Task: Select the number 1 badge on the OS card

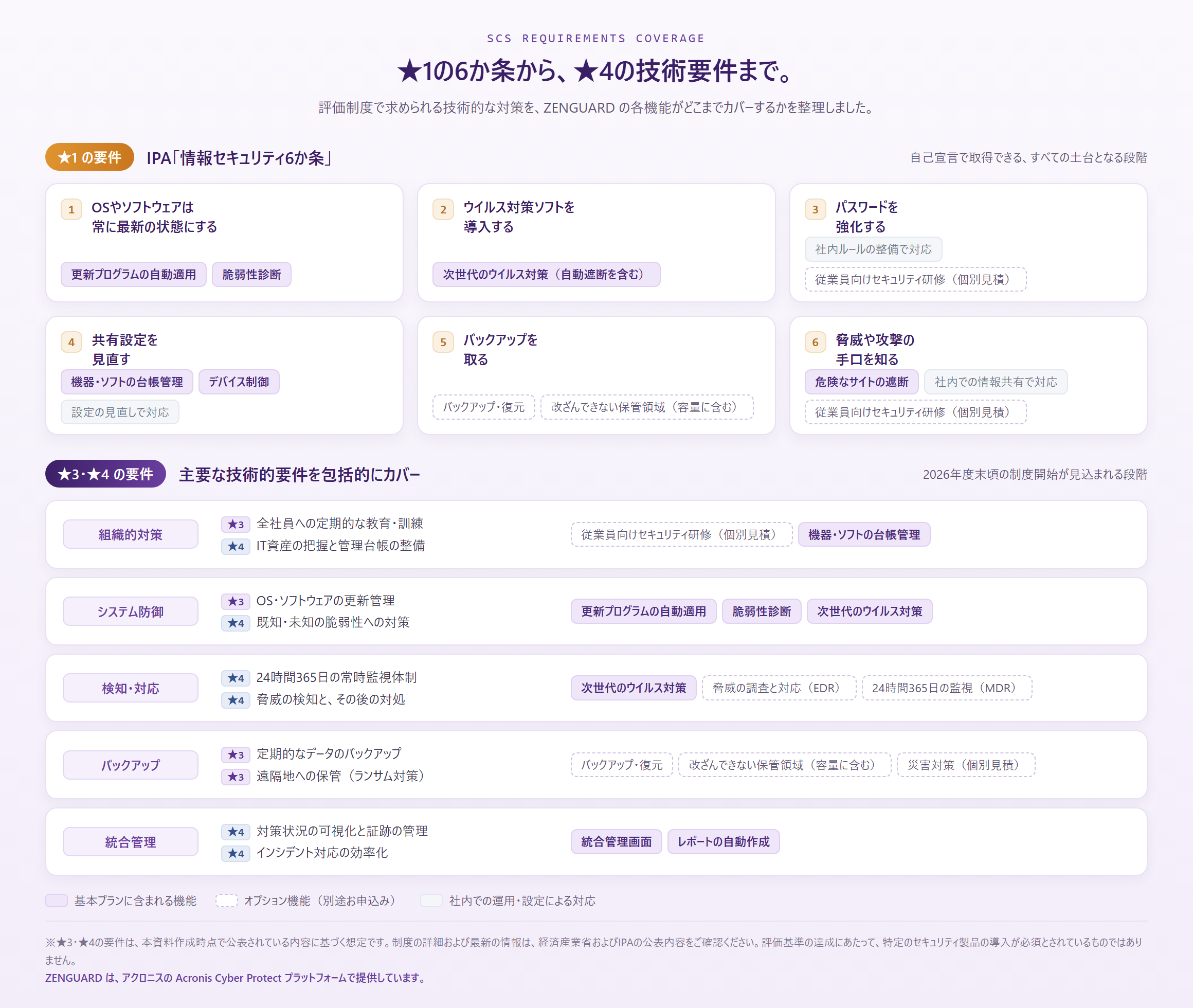Action: click(71, 209)
